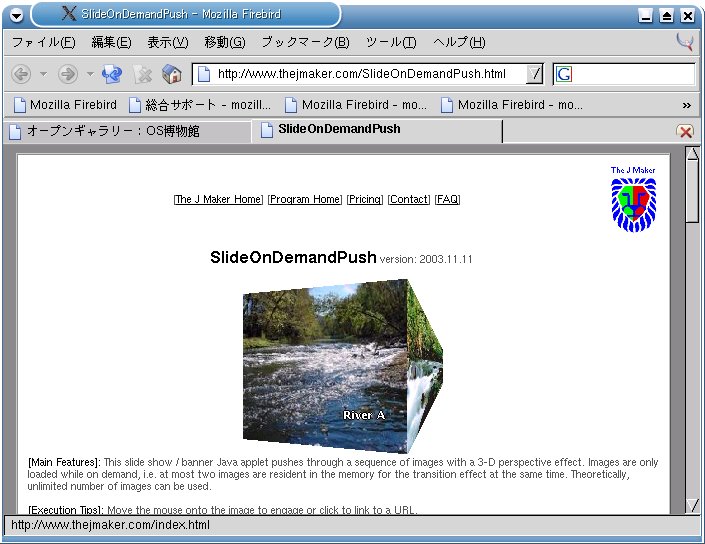Click the [Execution Tips]: label
705x544 pixels.
(66, 510)
